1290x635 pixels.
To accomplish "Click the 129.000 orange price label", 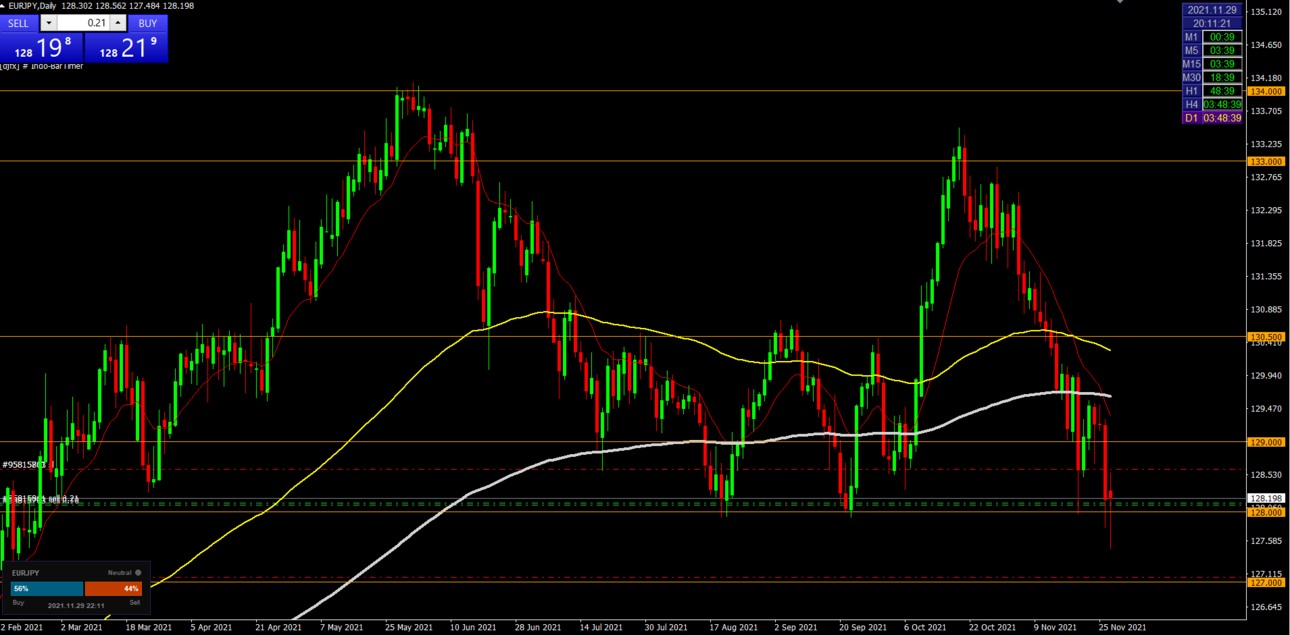I will point(1266,442).
